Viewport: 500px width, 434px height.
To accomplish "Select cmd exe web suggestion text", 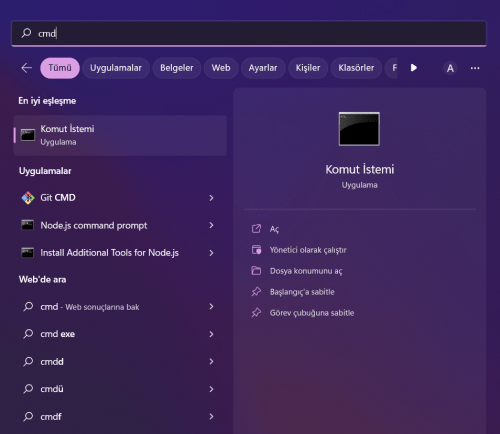I will (57, 334).
